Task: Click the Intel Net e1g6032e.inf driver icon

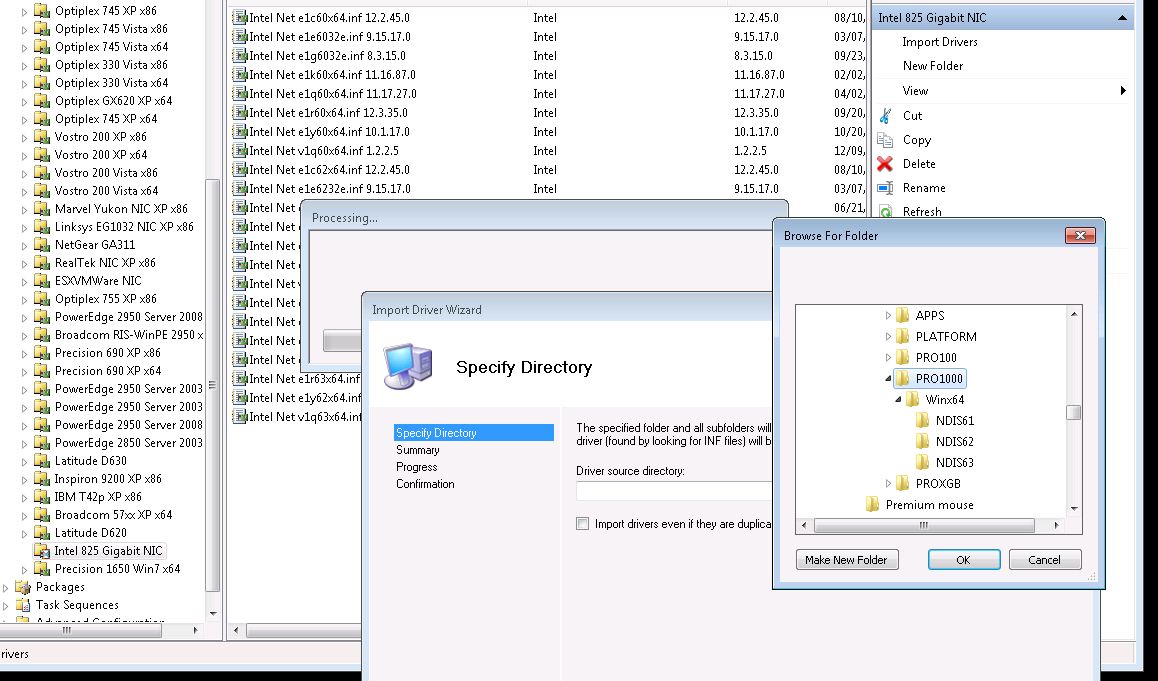Action: pos(239,55)
